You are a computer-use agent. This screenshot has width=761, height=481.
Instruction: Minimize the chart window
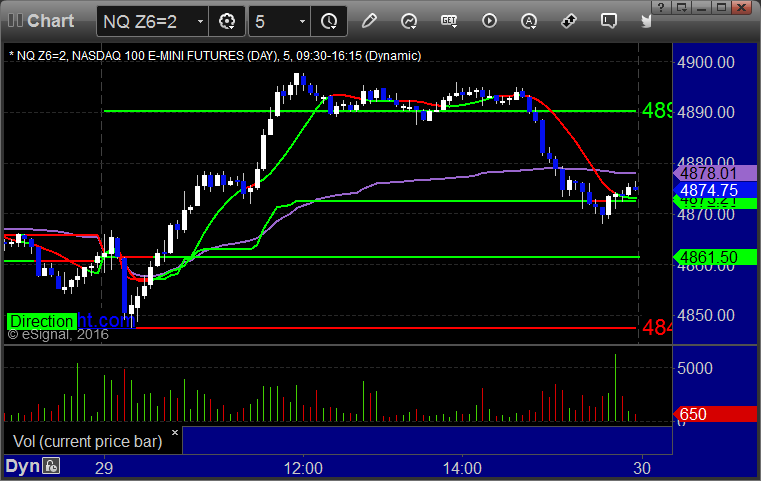[701, 7]
